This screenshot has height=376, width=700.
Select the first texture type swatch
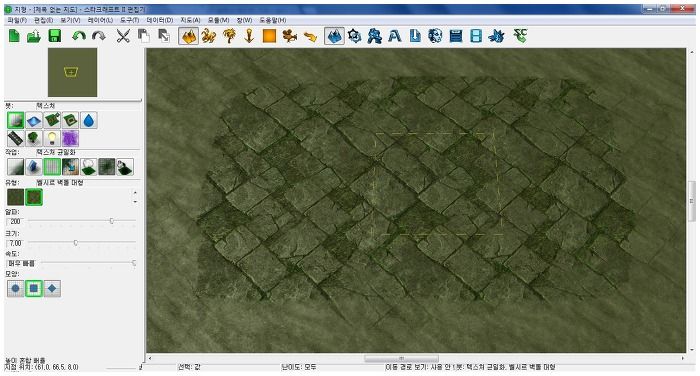pos(16,197)
